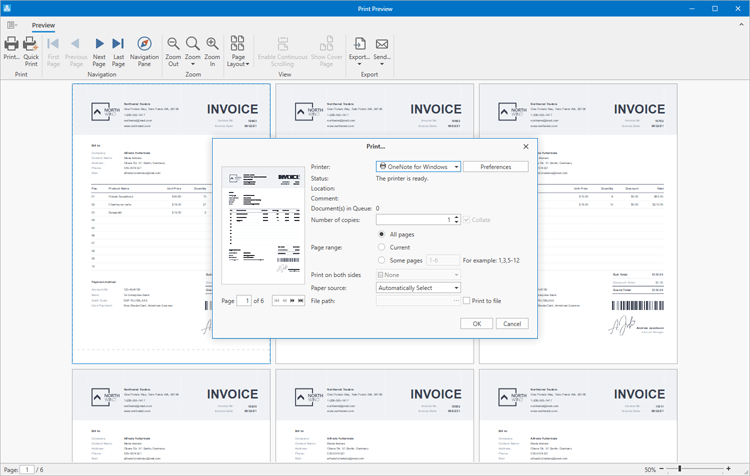
Task: Click the Number of copies field
Action: coord(412,219)
